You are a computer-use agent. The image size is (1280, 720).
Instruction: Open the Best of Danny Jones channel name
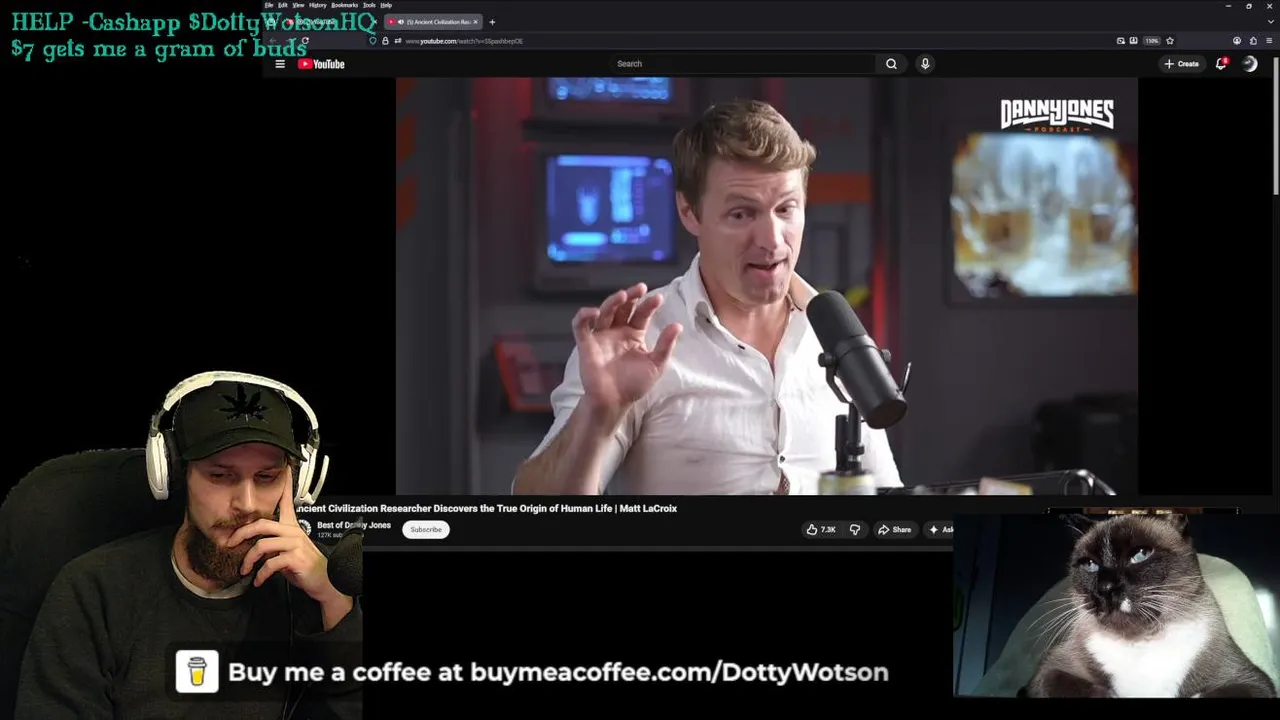click(354, 525)
